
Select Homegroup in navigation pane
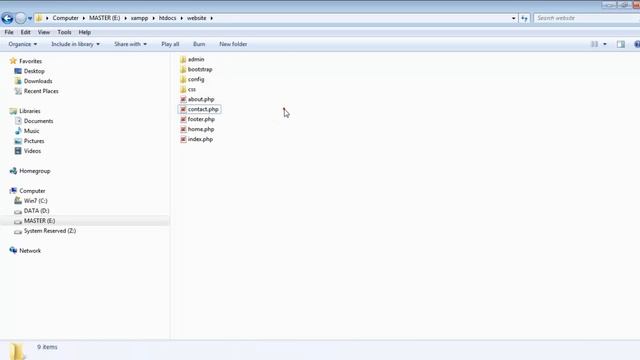click(x=35, y=171)
